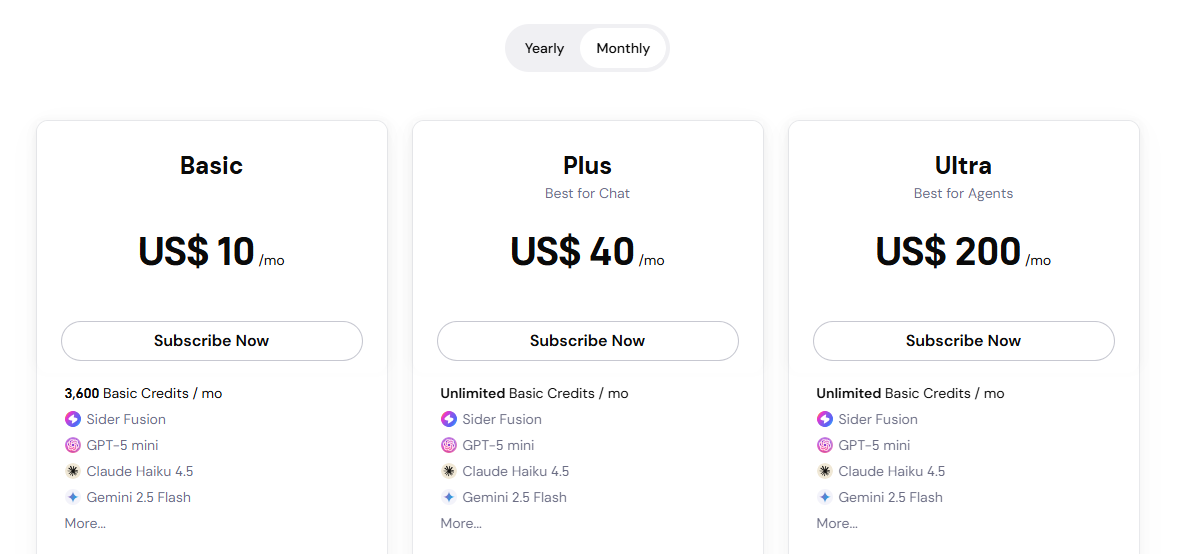Click GPT-5 mini icon in Ultra plan
This screenshot has width=1177, height=554.
[x=825, y=445]
